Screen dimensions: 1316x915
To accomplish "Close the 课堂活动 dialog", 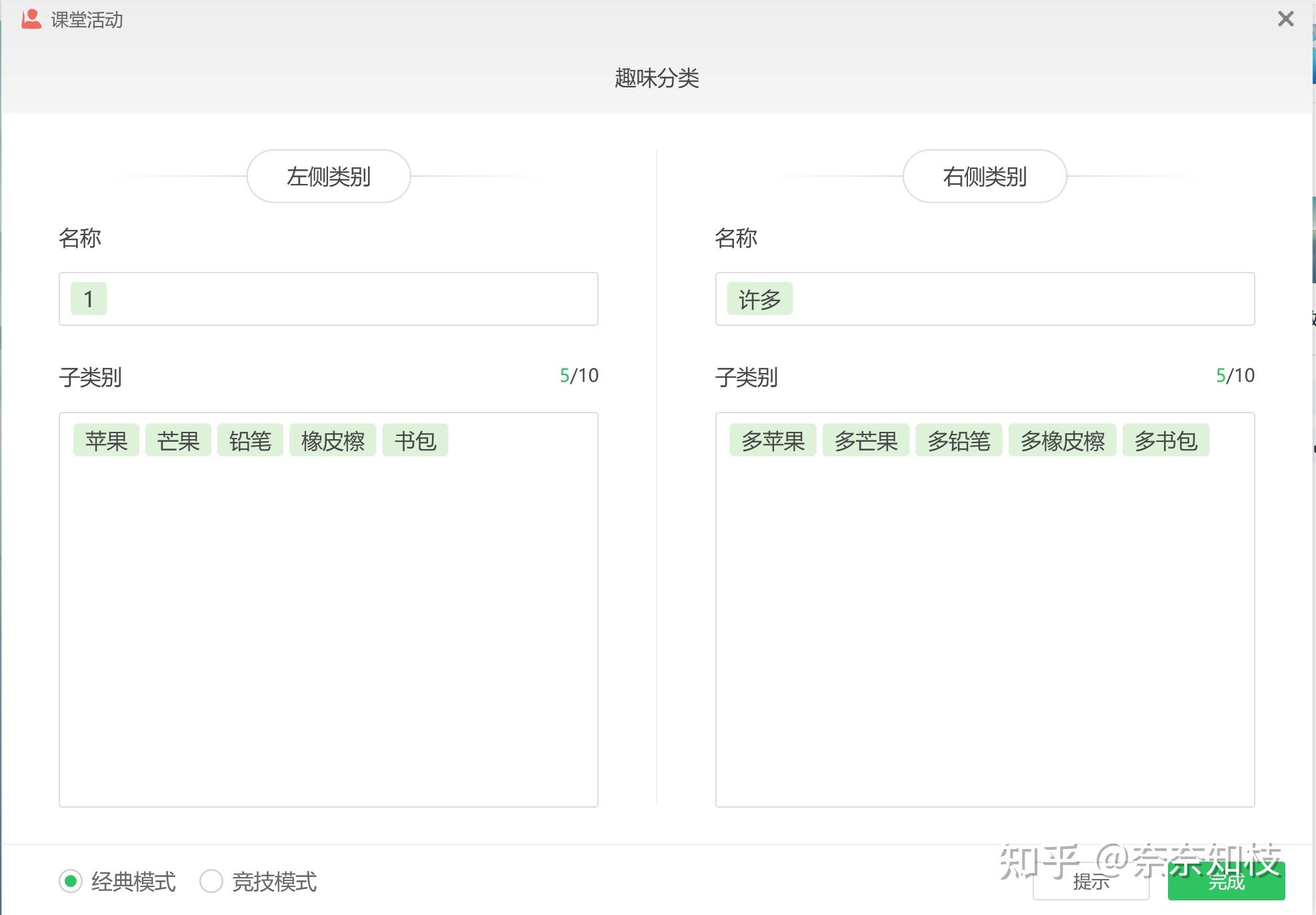I will click(1286, 19).
